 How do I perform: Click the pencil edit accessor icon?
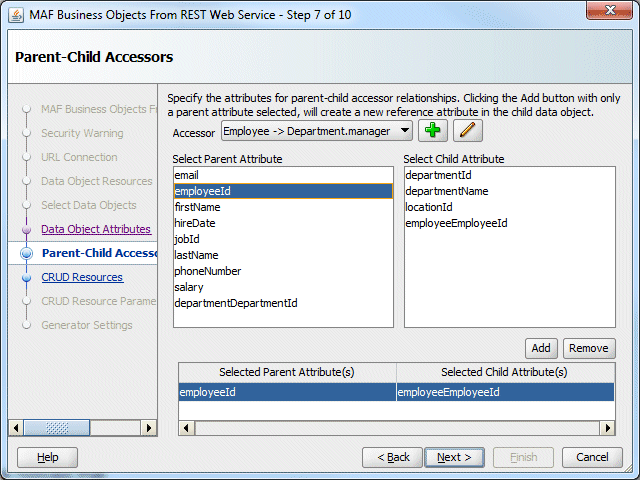468,131
